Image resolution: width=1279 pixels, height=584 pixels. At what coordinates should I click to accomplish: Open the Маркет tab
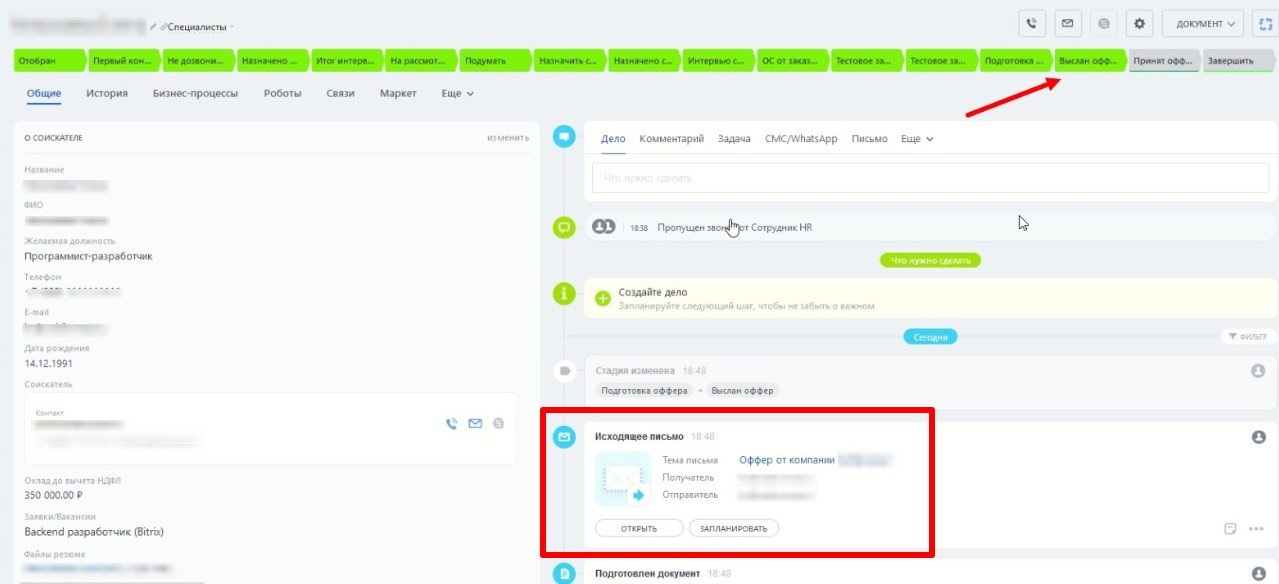point(398,93)
